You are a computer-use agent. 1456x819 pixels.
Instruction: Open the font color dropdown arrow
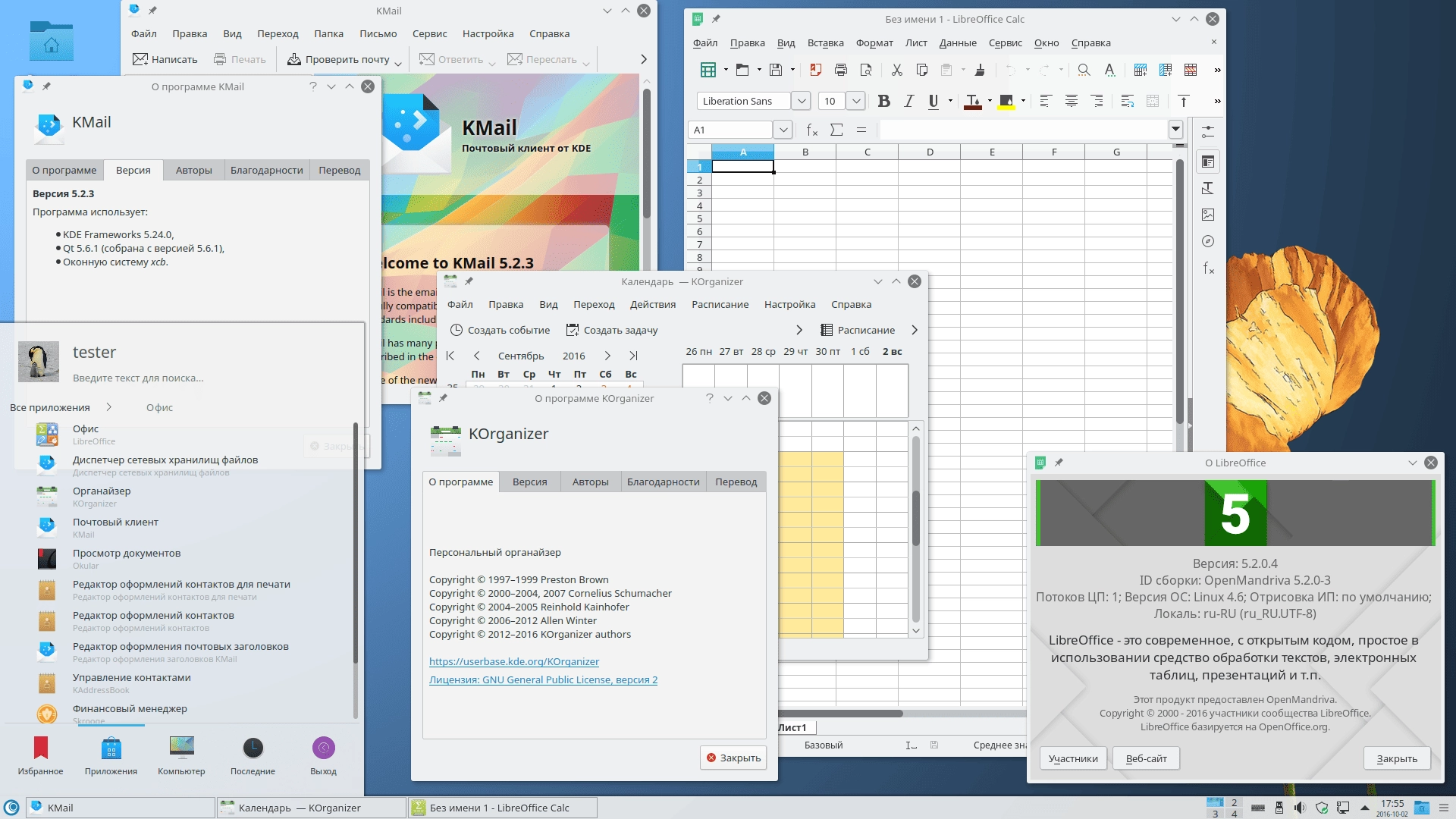990,101
